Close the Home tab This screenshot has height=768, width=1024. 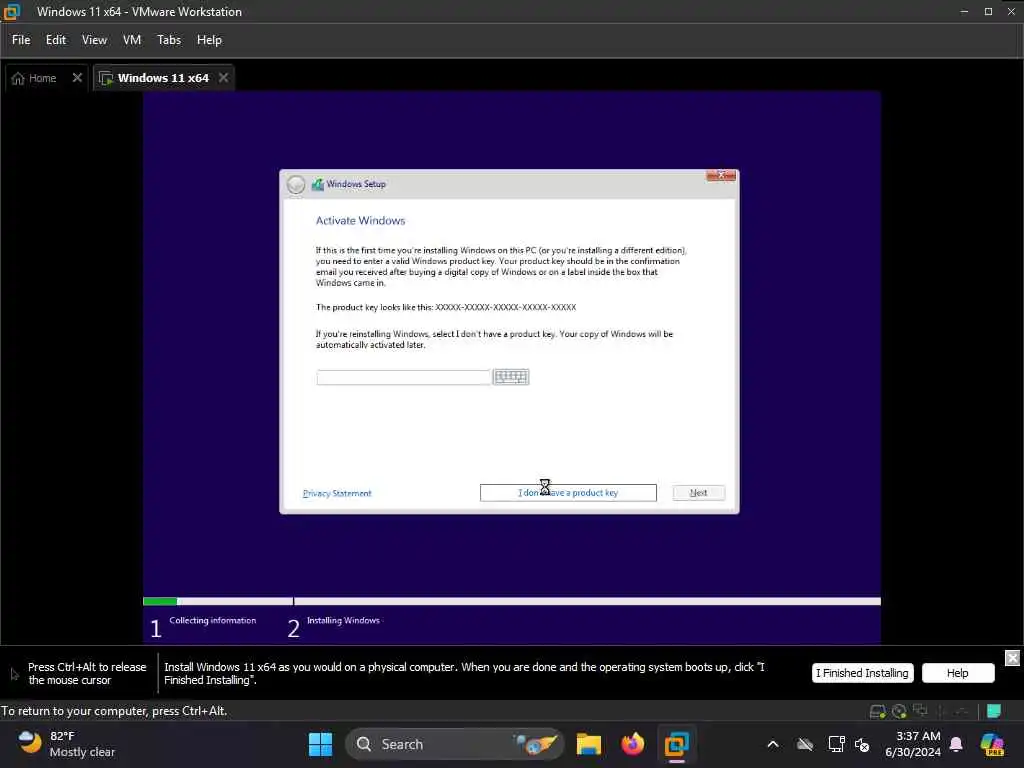click(x=77, y=78)
